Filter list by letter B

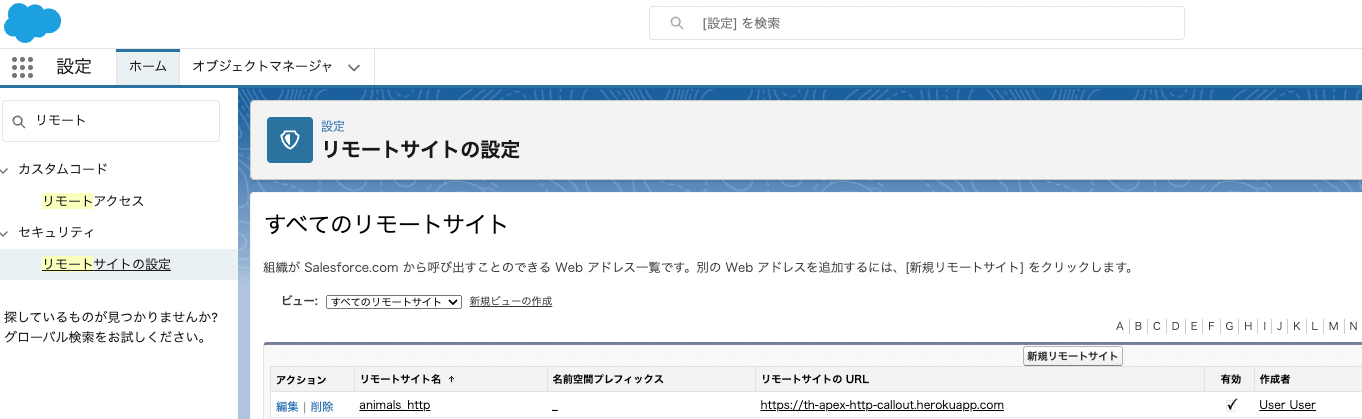pos(1138,326)
